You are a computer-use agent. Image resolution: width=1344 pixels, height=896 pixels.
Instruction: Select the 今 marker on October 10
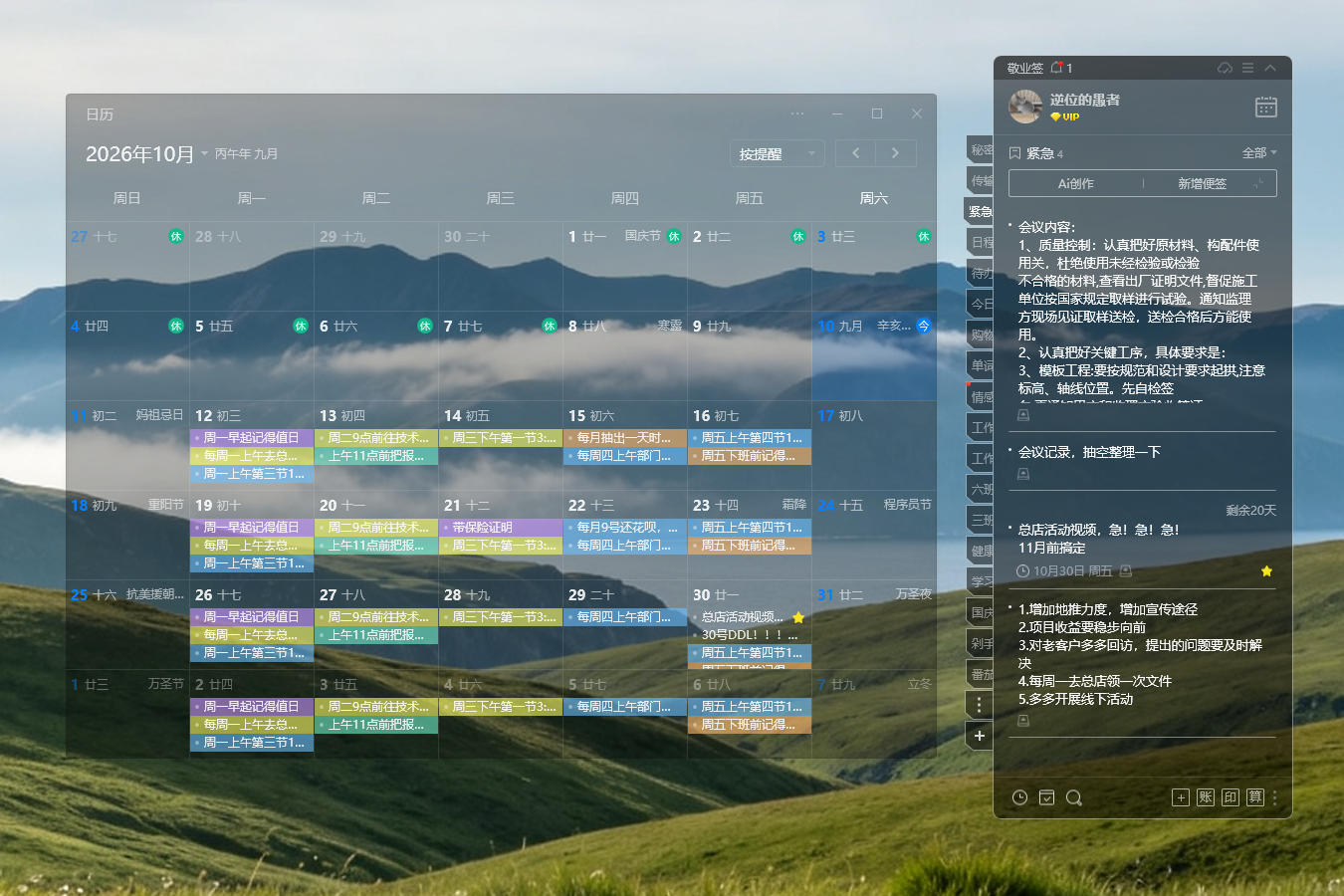tap(924, 326)
